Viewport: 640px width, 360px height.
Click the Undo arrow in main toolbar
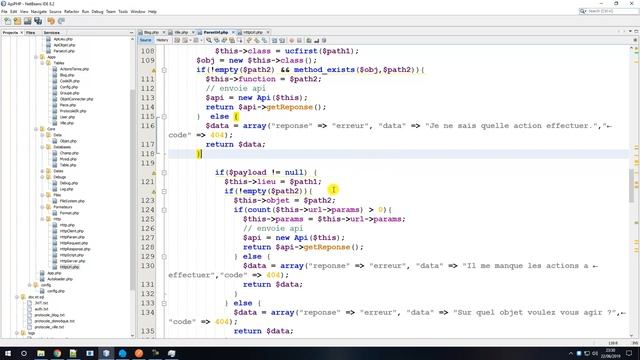[x=51, y=21]
